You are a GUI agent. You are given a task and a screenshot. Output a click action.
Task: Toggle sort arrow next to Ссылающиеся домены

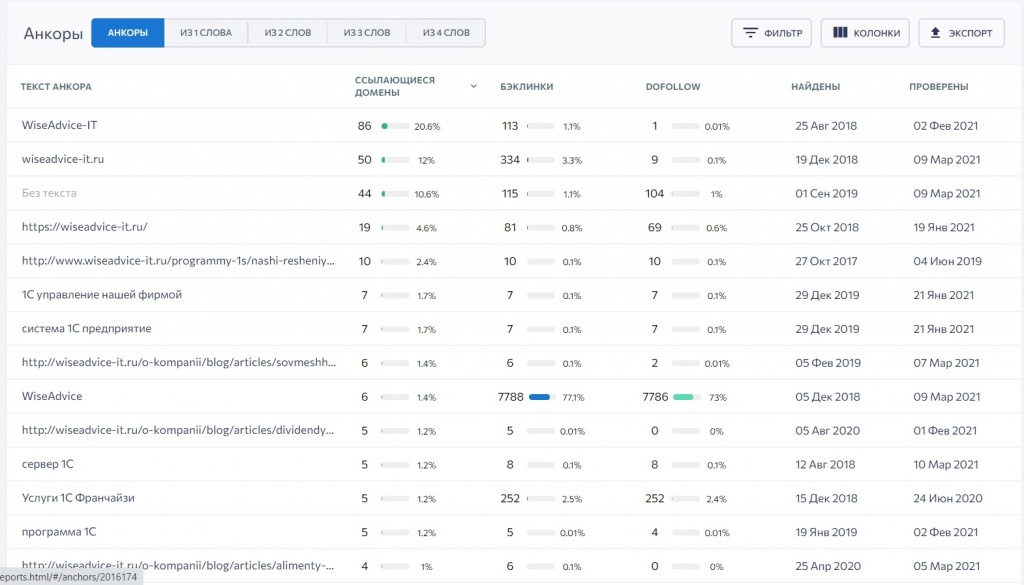coord(473,86)
